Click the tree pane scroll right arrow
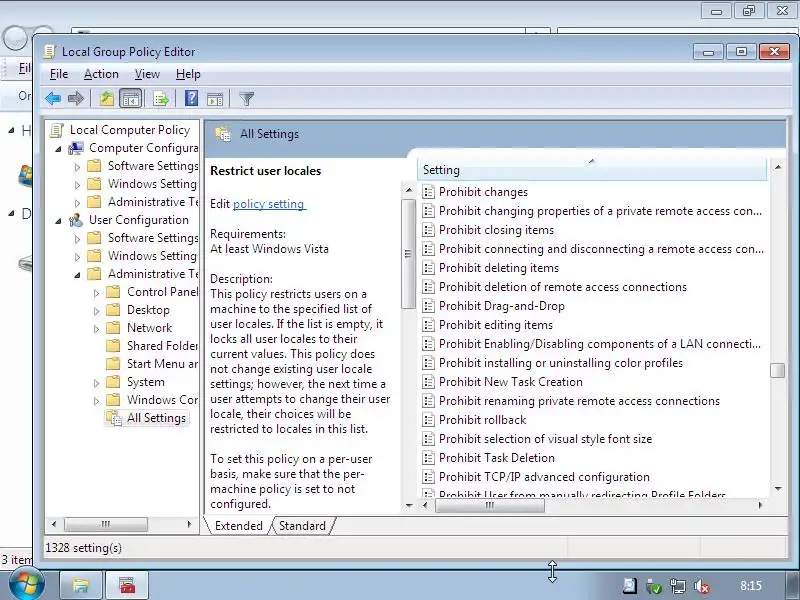This screenshot has height=600, width=800. point(189,524)
